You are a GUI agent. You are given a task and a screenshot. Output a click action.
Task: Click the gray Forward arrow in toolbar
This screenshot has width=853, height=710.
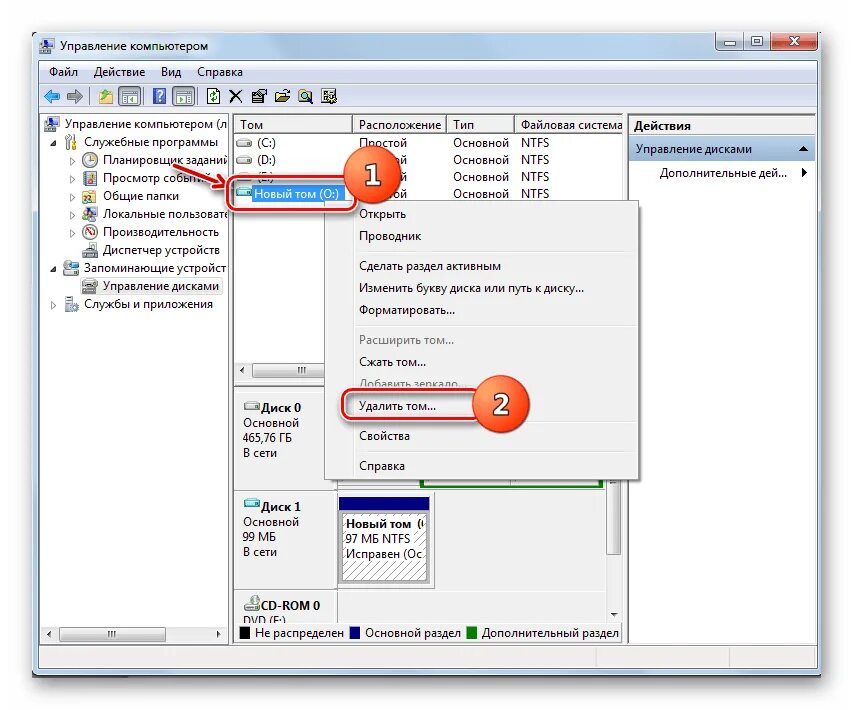75,97
